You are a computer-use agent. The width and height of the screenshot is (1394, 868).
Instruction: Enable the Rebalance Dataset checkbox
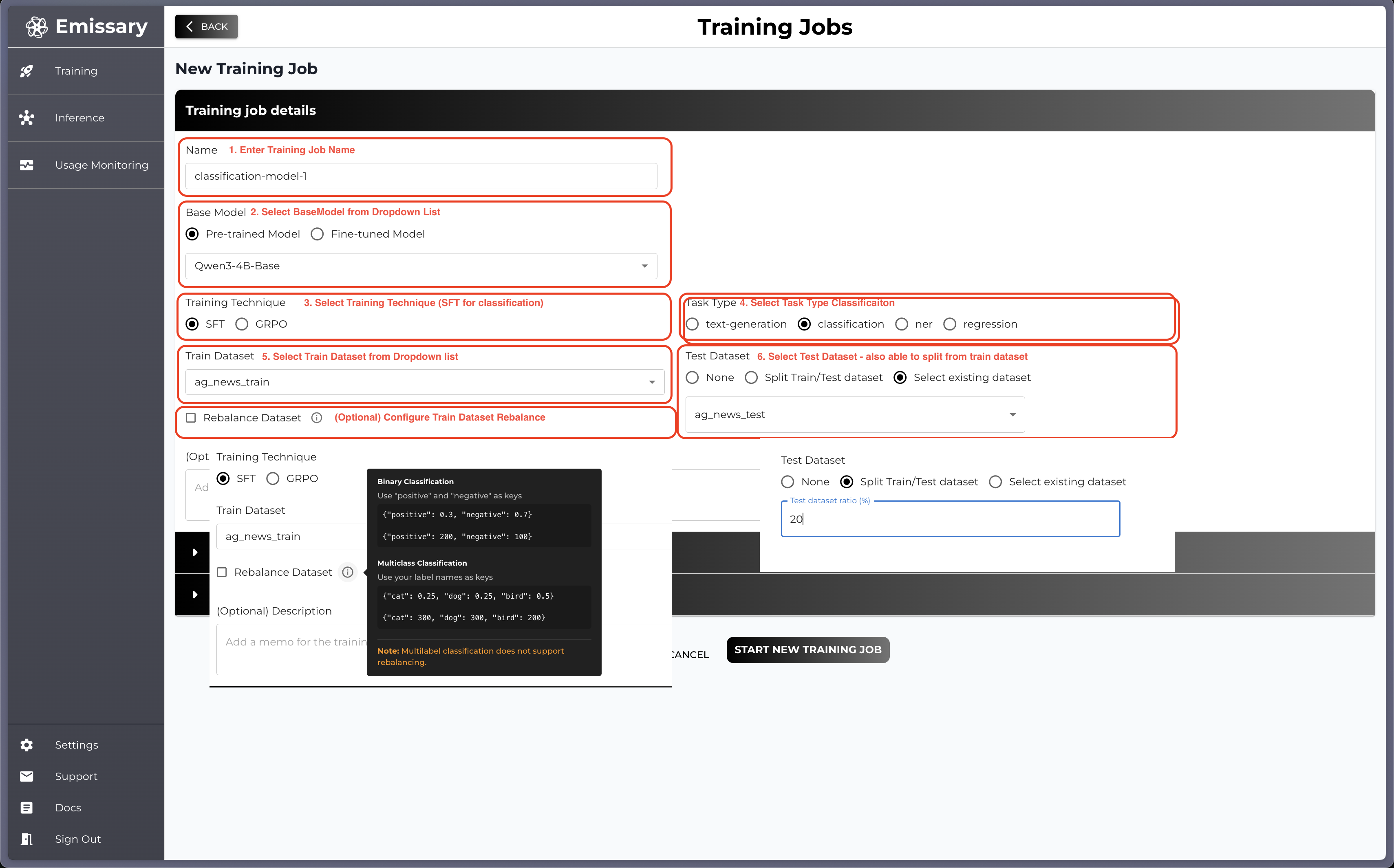pos(191,417)
